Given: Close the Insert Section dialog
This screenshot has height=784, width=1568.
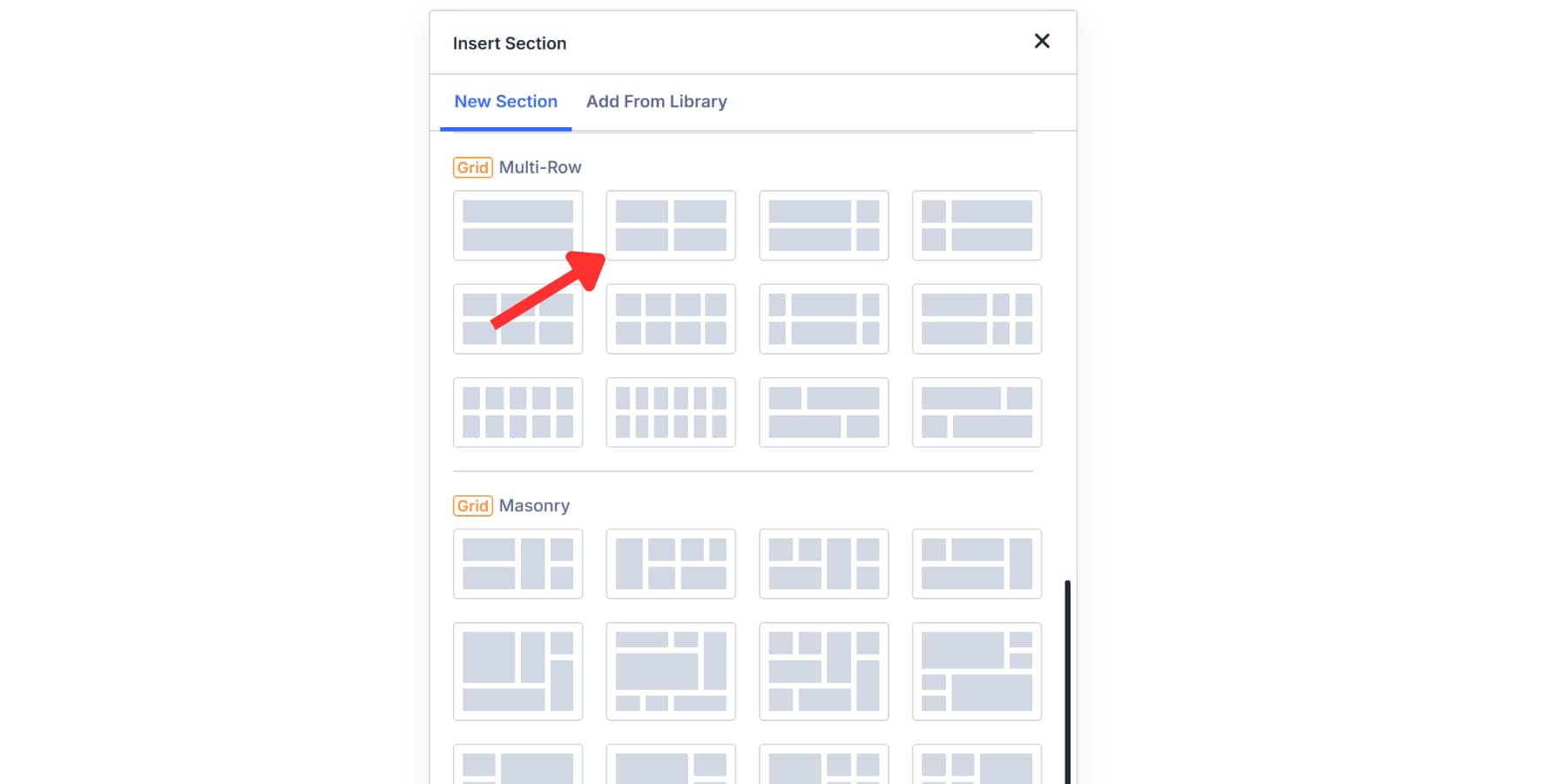Looking at the screenshot, I should pos(1041,41).
